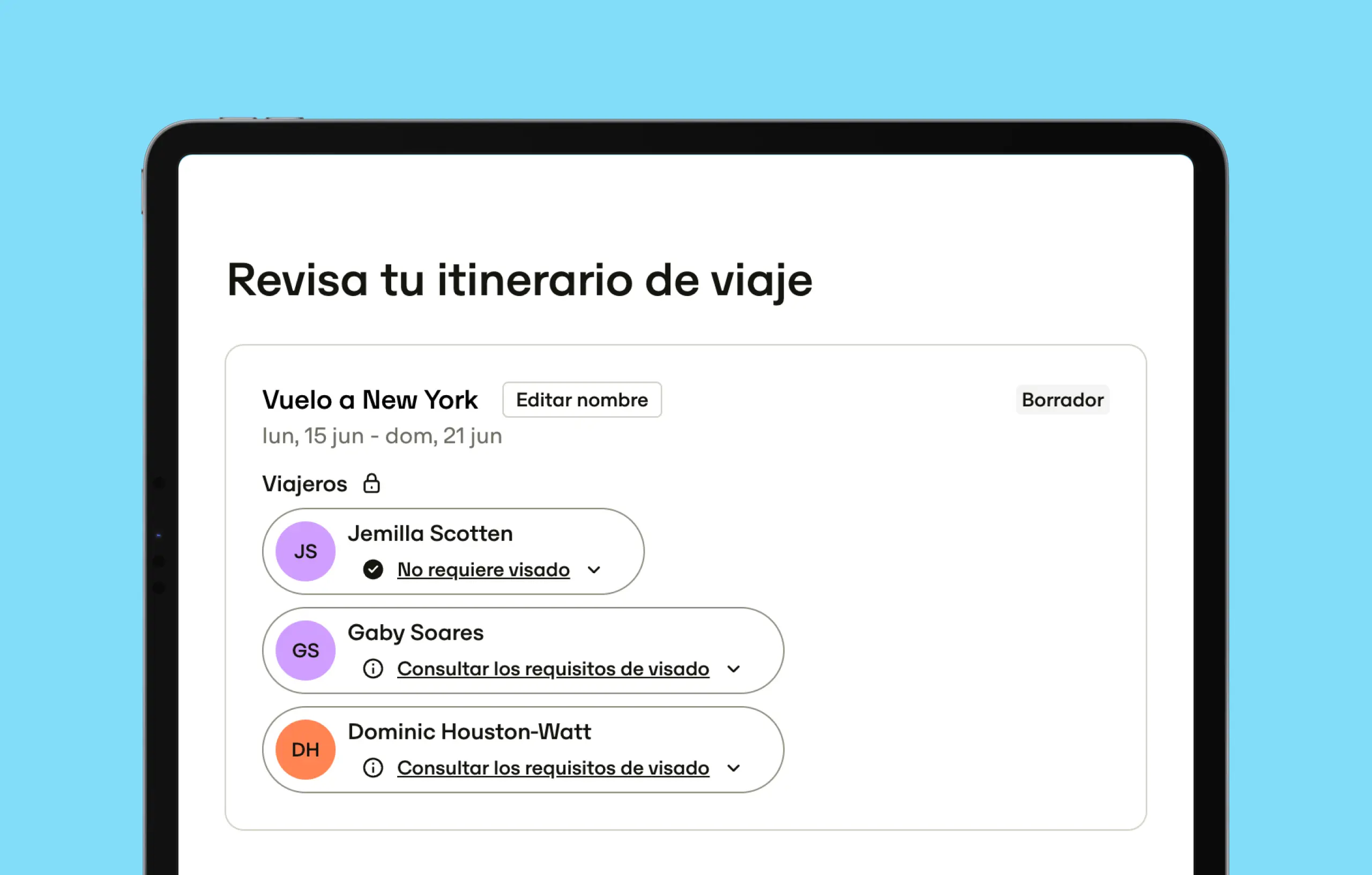The height and width of the screenshot is (875, 1372).
Task: Click the info icon in Gaby Soares row
Action: [x=373, y=669]
